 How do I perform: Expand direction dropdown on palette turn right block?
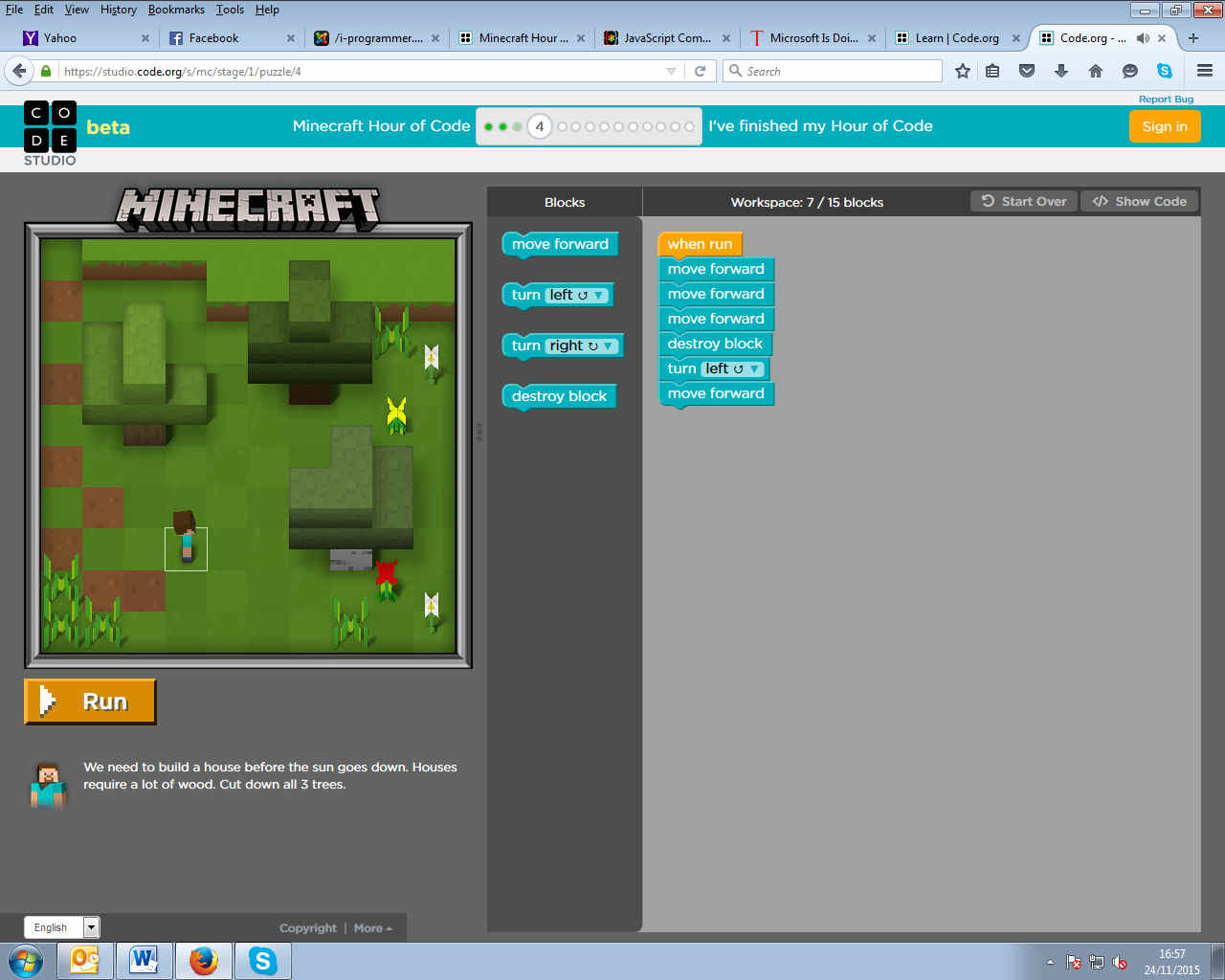(x=608, y=346)
